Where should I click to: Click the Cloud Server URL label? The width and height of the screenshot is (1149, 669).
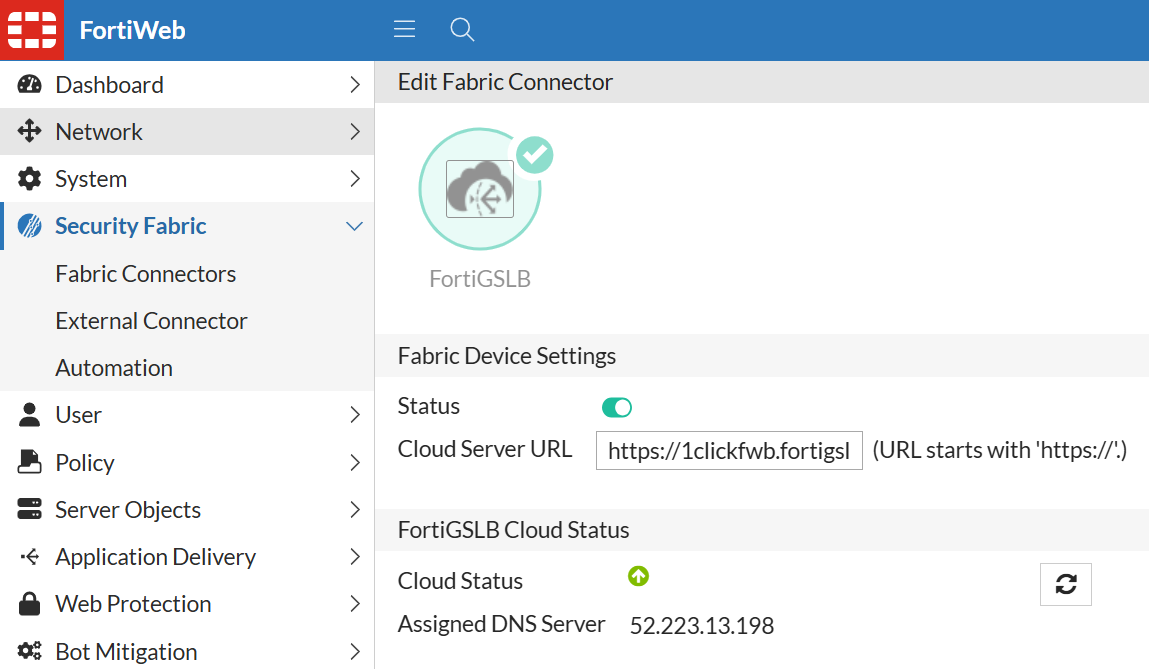484,449
